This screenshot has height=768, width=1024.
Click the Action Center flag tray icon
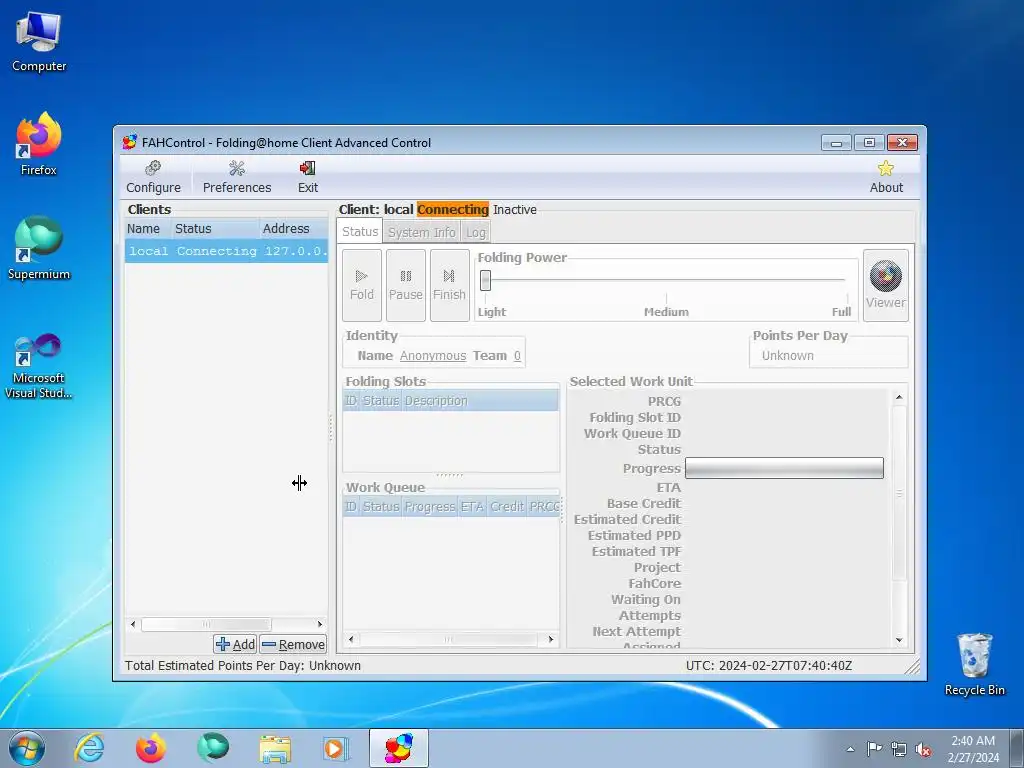coord(874,749)
